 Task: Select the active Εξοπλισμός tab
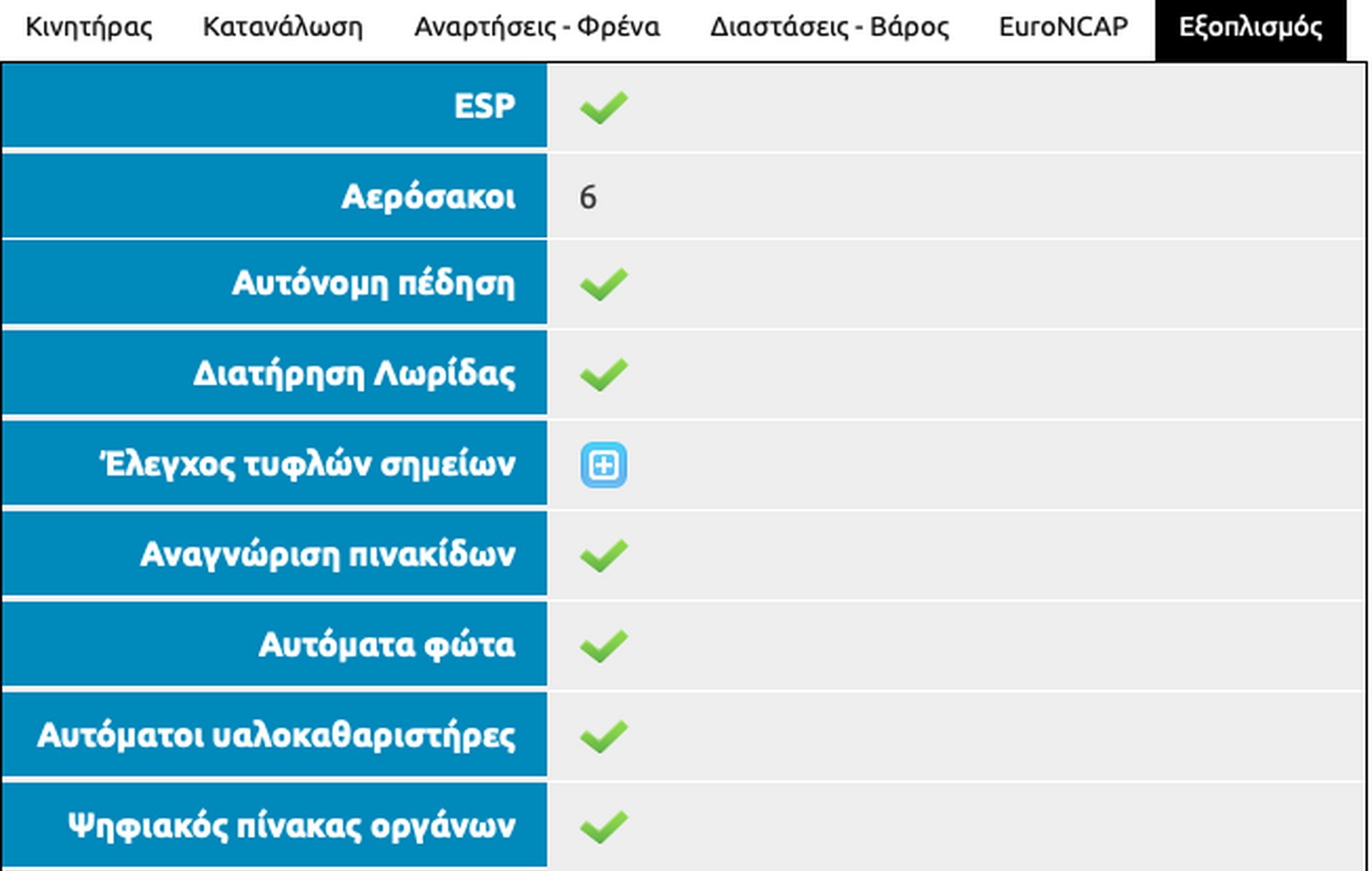pyautogui.click(x=1251, y=27)
